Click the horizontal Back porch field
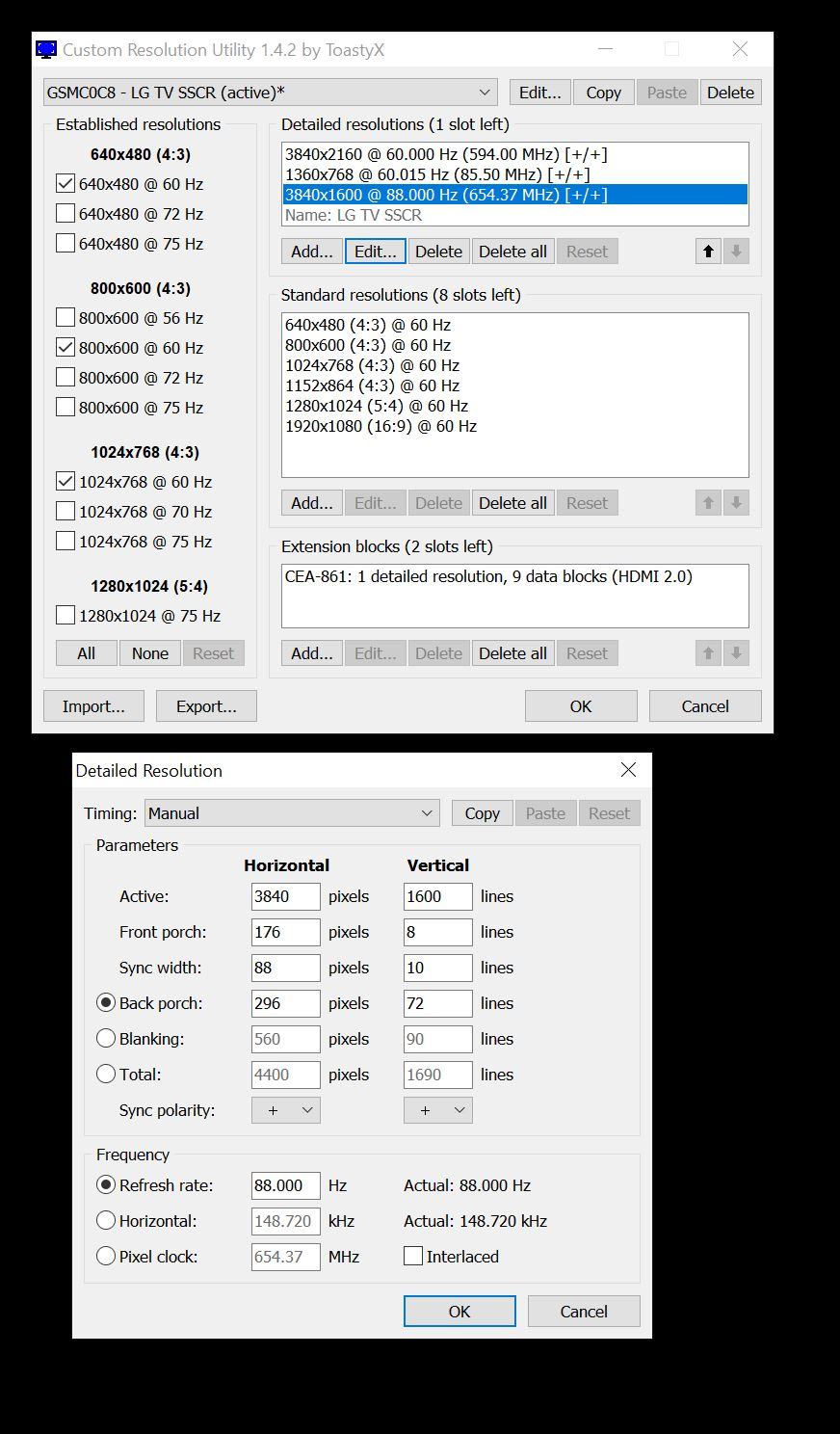This screenshot has height=1434, width=840. coord(286,1003)
